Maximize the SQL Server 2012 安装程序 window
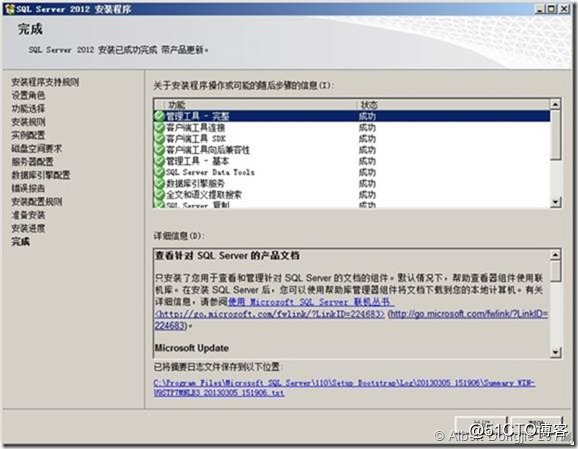Viewport: 578px width, 449px height. click(551, 8)
